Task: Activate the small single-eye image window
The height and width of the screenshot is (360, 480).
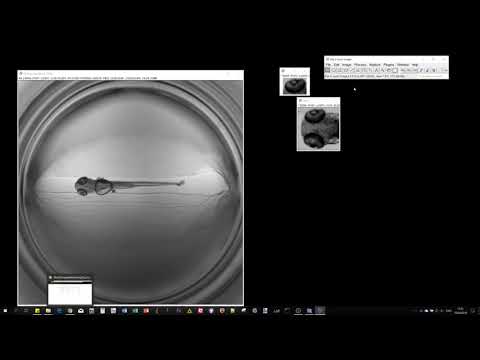Action: pyautogui.click(x=295, y=82)
